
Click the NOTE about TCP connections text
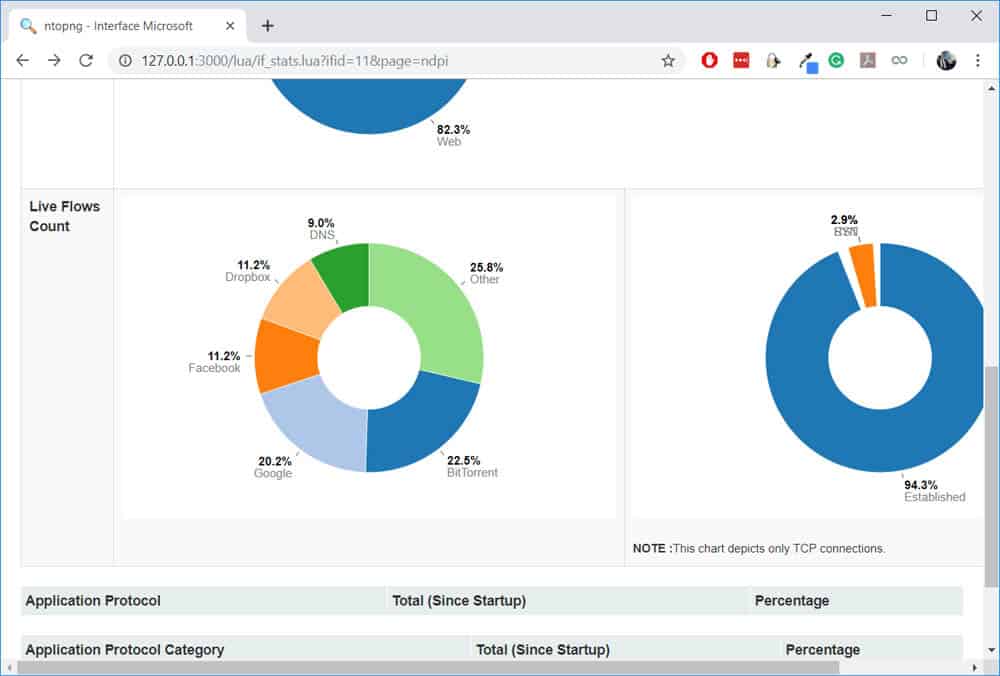759,548
